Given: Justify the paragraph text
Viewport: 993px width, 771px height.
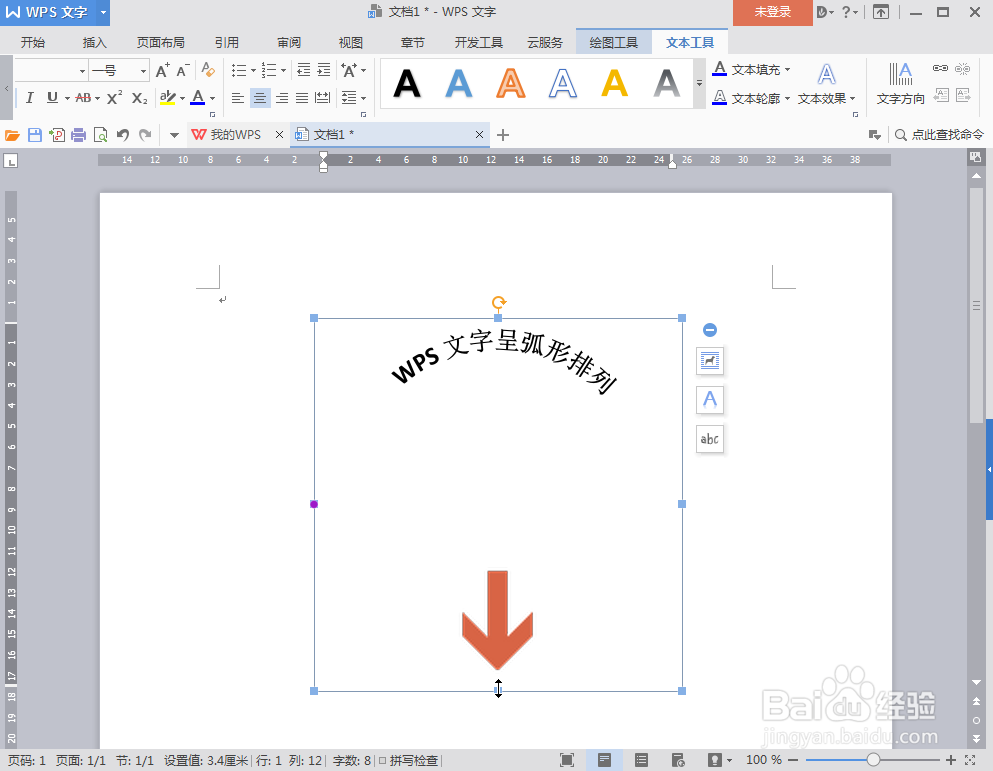Looking at the screenshot, I should pos(302,98).
